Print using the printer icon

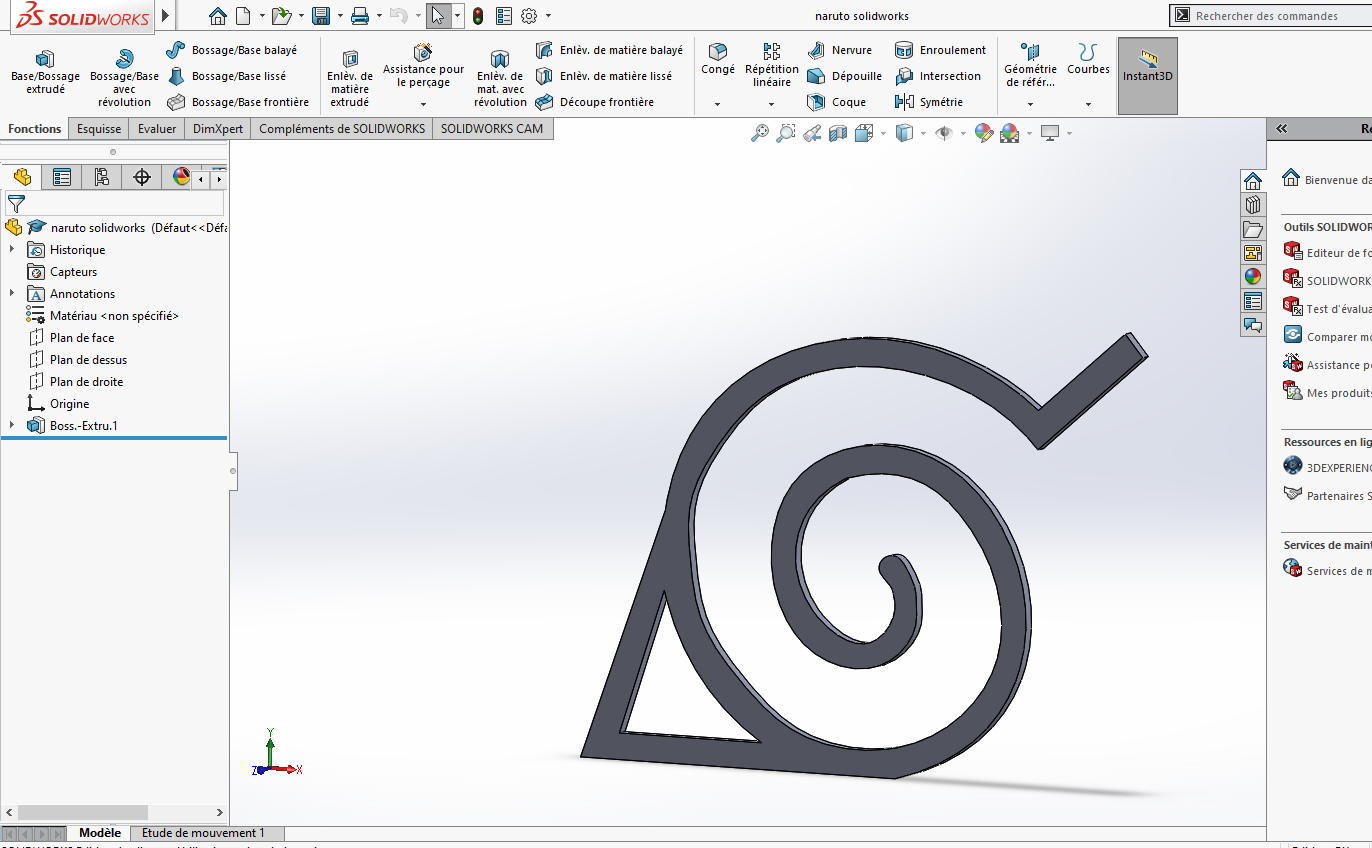click(360, 16)
